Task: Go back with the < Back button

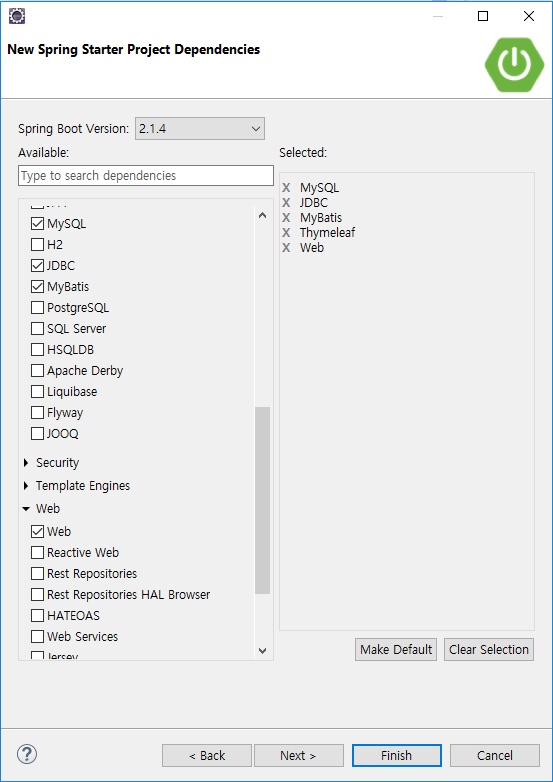Action: (207, 756)
